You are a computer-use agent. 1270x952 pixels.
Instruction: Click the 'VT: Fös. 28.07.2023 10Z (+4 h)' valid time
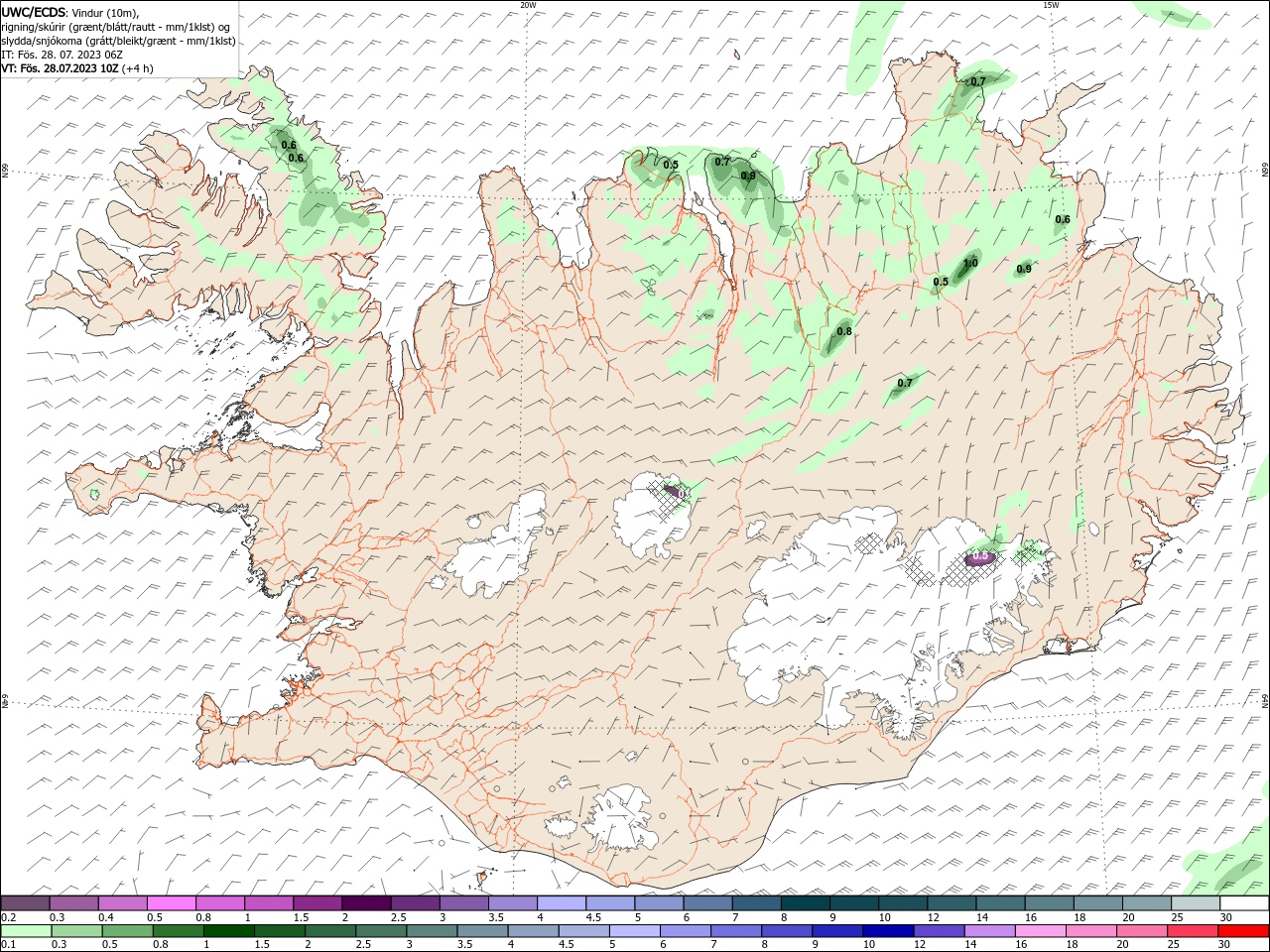point(77,68)
